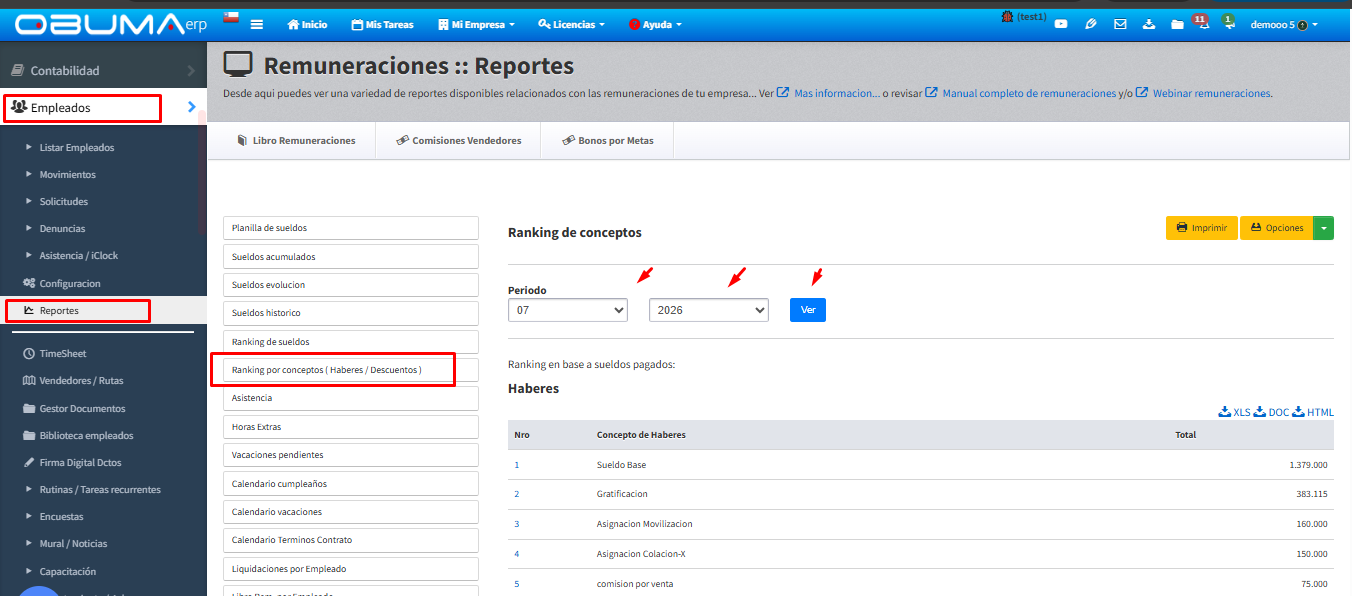Click the XLS download icon
Screen dimensions: 1352x596
tap(1234, 412)
